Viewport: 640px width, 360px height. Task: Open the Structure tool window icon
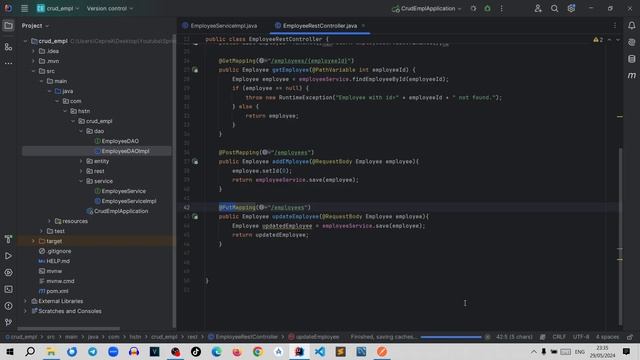pyautogui.click(x=8, y=47)
